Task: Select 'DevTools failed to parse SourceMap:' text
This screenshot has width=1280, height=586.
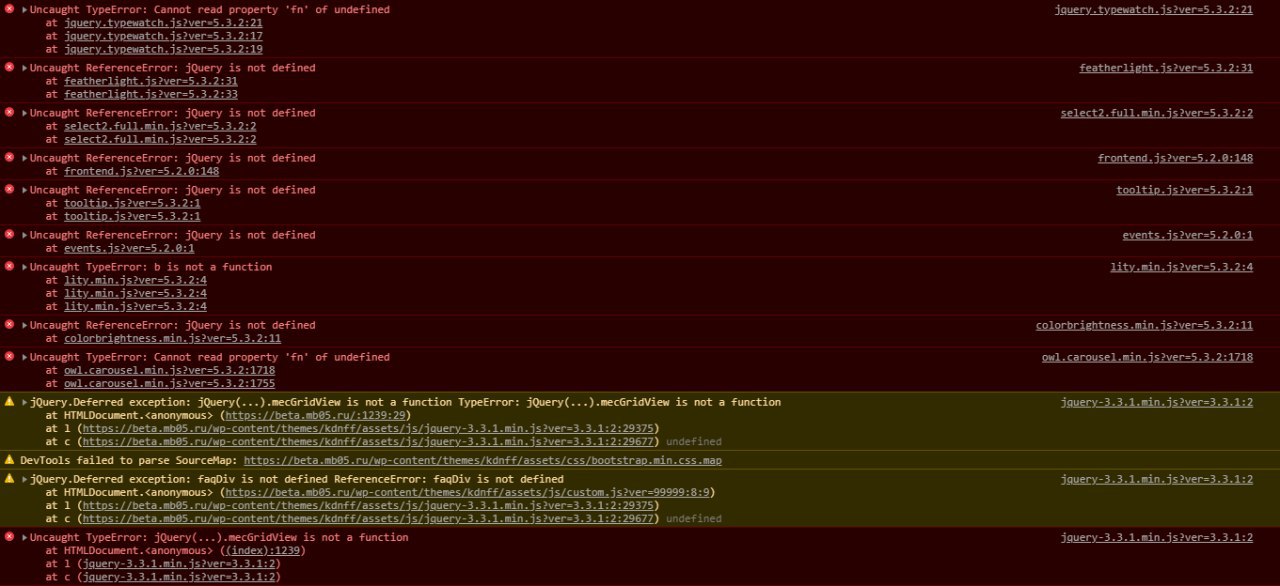Action: click(x=129, y=460)
